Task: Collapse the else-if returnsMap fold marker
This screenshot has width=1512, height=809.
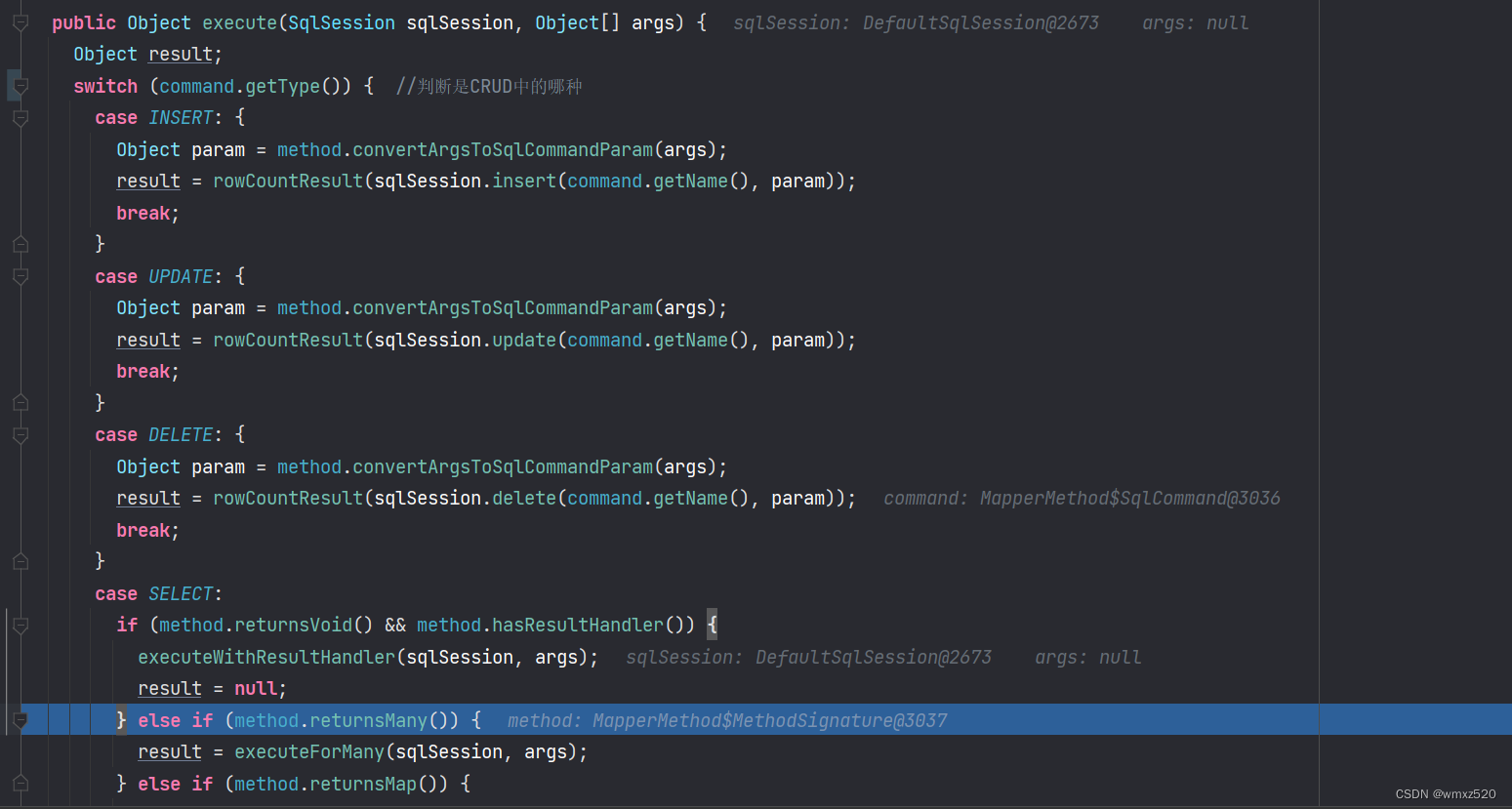Action: 20,784
